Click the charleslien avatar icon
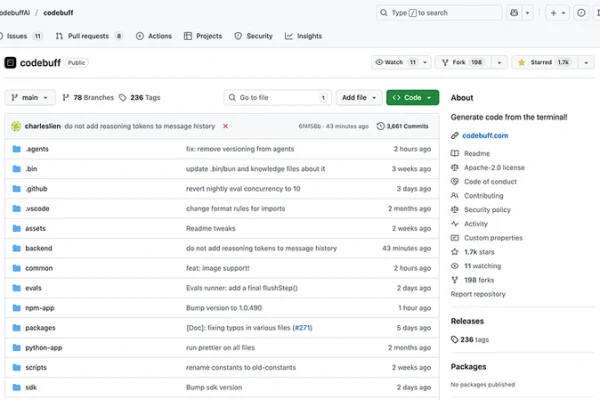 click(x=16, y=126)
